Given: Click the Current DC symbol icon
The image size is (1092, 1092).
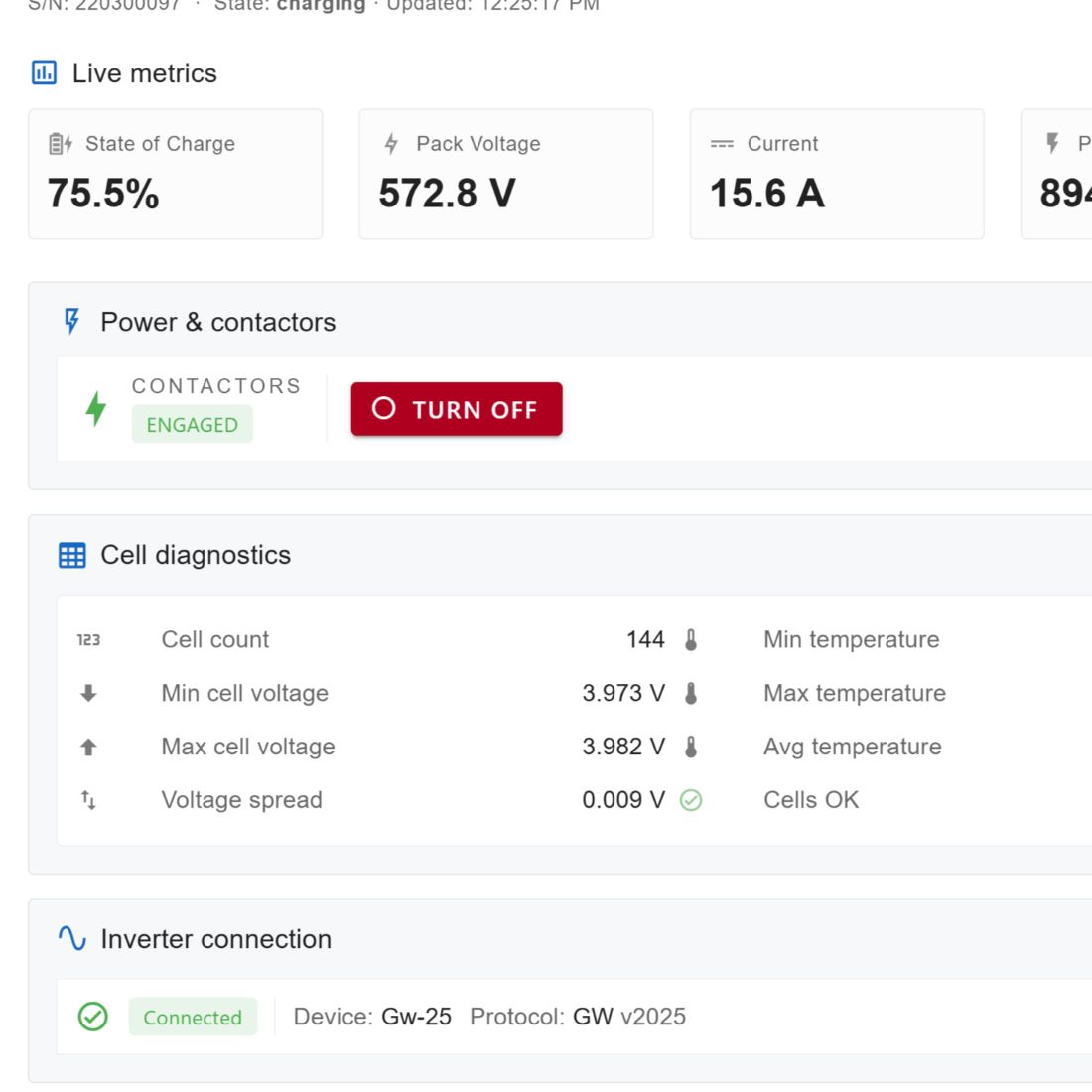Looking at the screenshot, I should click(x=722, y=144).
